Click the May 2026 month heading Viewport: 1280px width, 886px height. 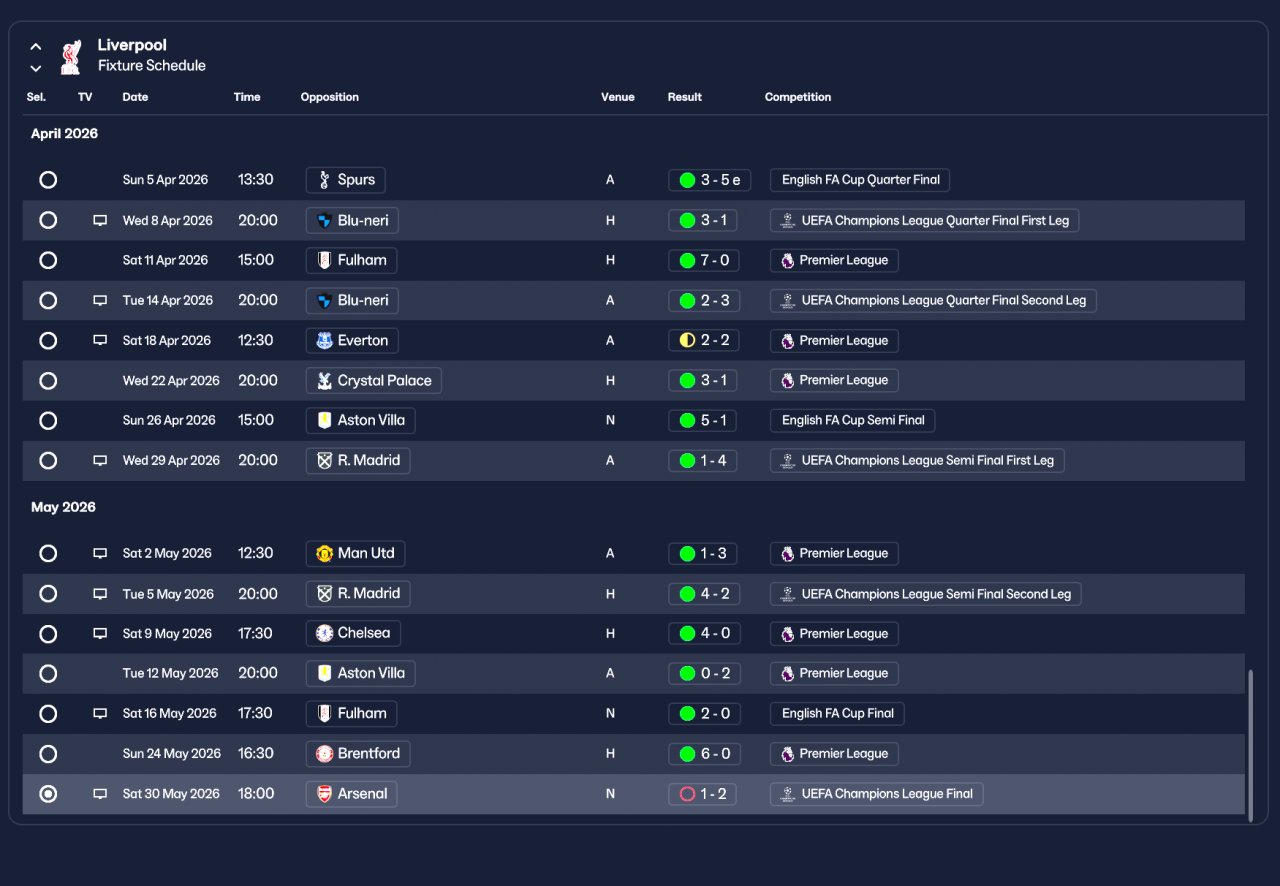tap(63, 507)
